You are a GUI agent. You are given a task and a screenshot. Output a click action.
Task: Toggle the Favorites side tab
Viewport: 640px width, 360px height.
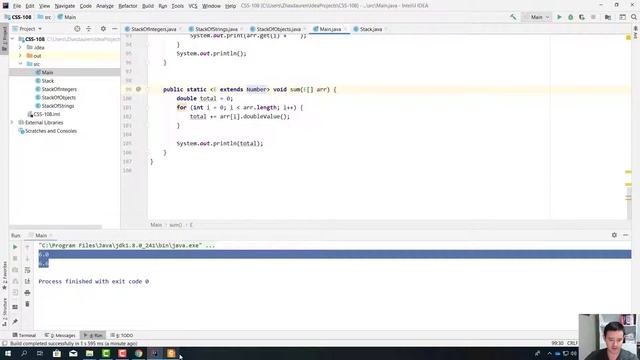click(4, 276)
